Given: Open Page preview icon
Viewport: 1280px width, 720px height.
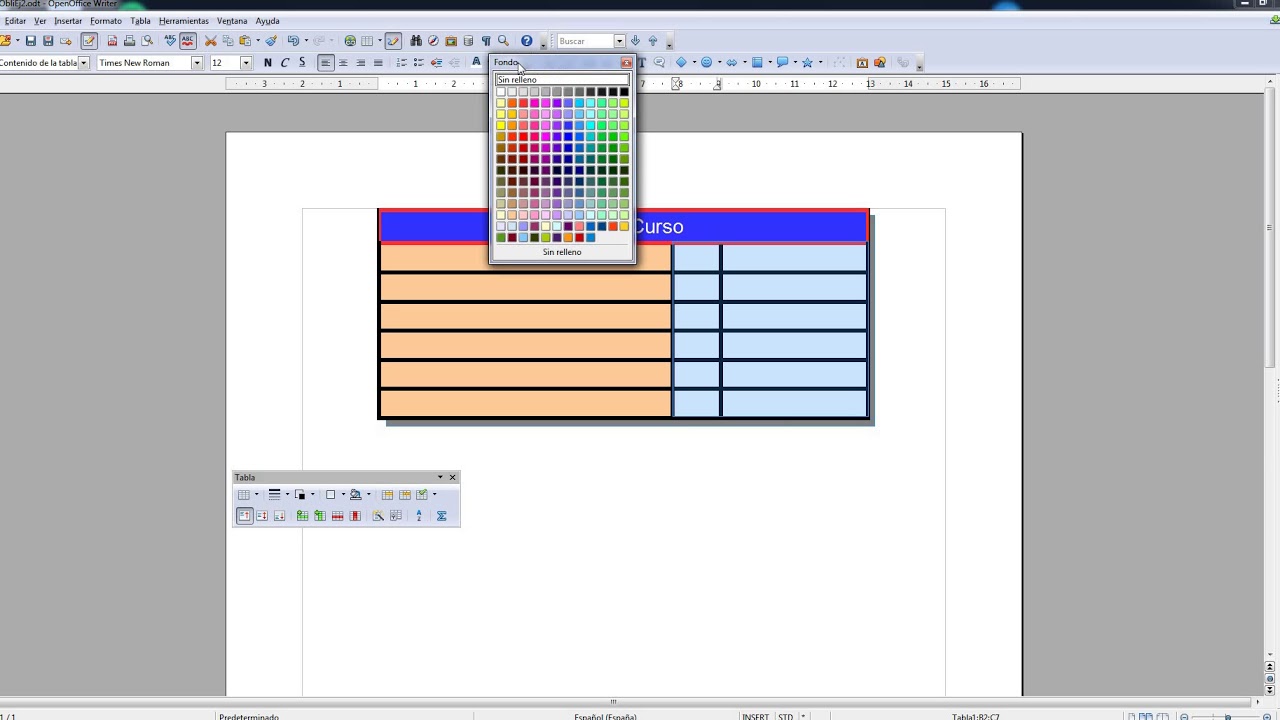Looking at the screenshot, I should point(147,41).
